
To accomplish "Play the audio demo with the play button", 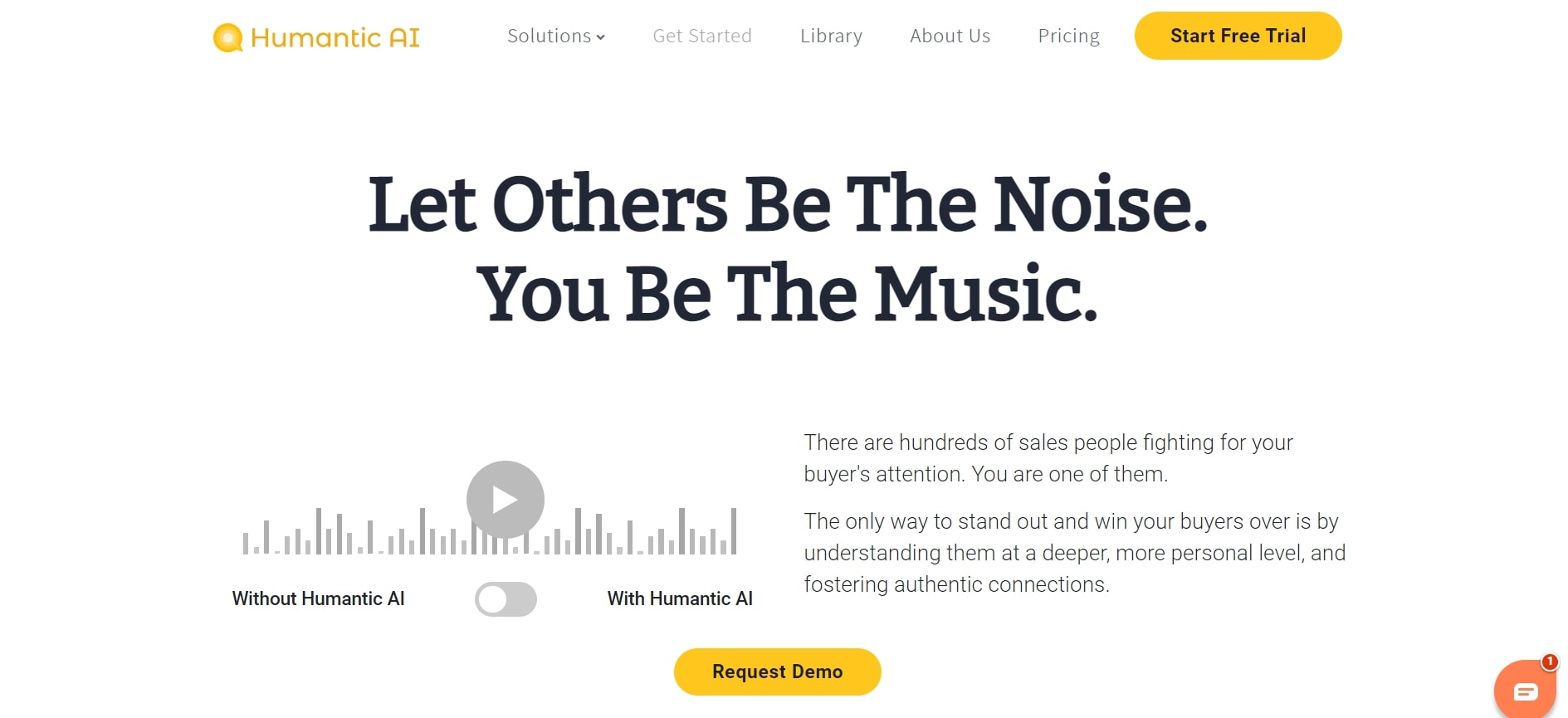I will tap(505, 500).
